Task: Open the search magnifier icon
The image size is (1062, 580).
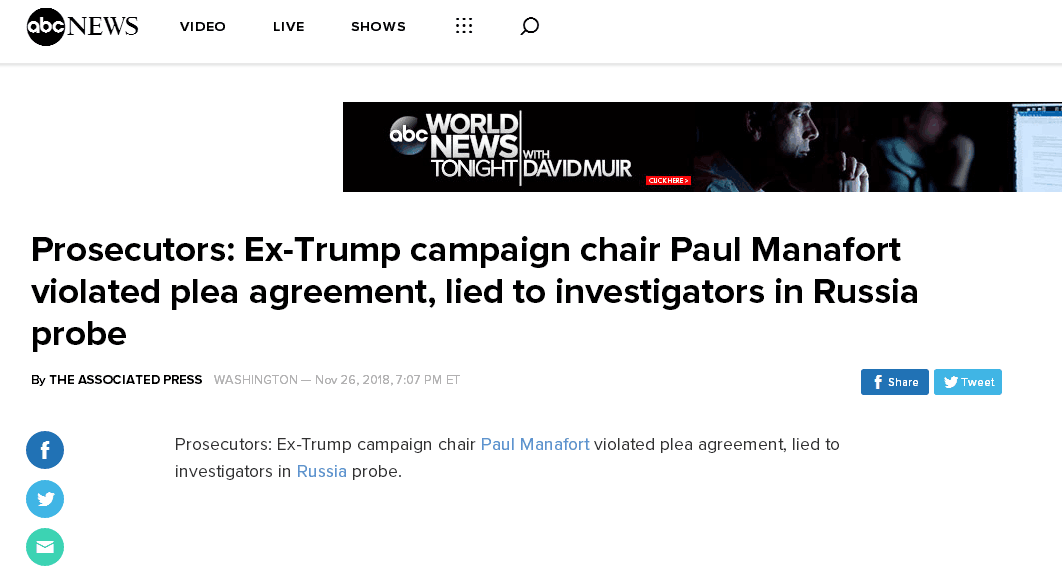Action: pos(530,27)
